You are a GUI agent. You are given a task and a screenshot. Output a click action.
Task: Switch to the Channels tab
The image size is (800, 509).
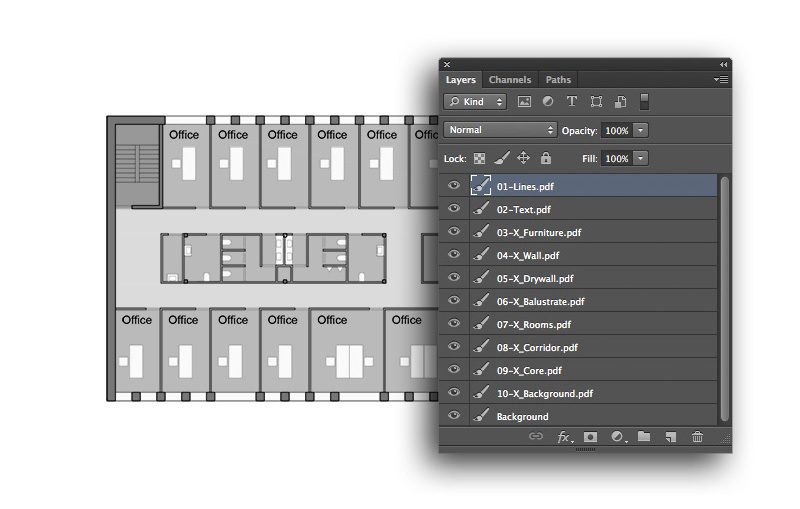[x=510, y=80]
